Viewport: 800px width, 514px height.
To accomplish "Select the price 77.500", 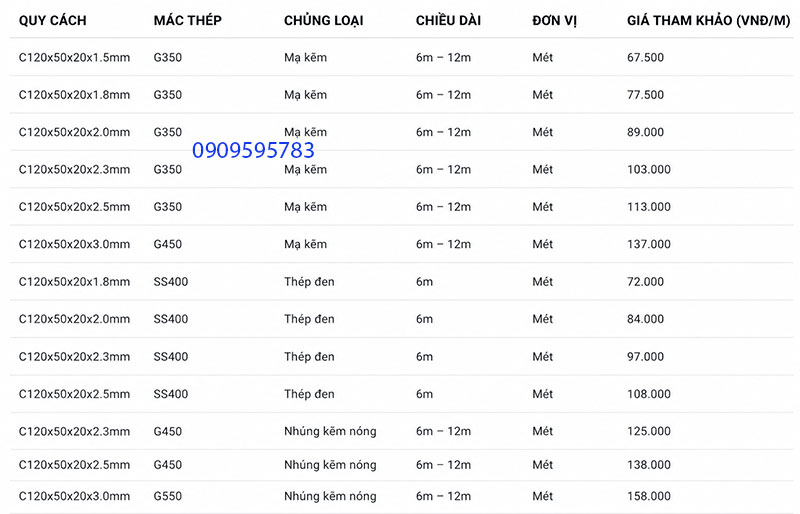I will [645, 94].
